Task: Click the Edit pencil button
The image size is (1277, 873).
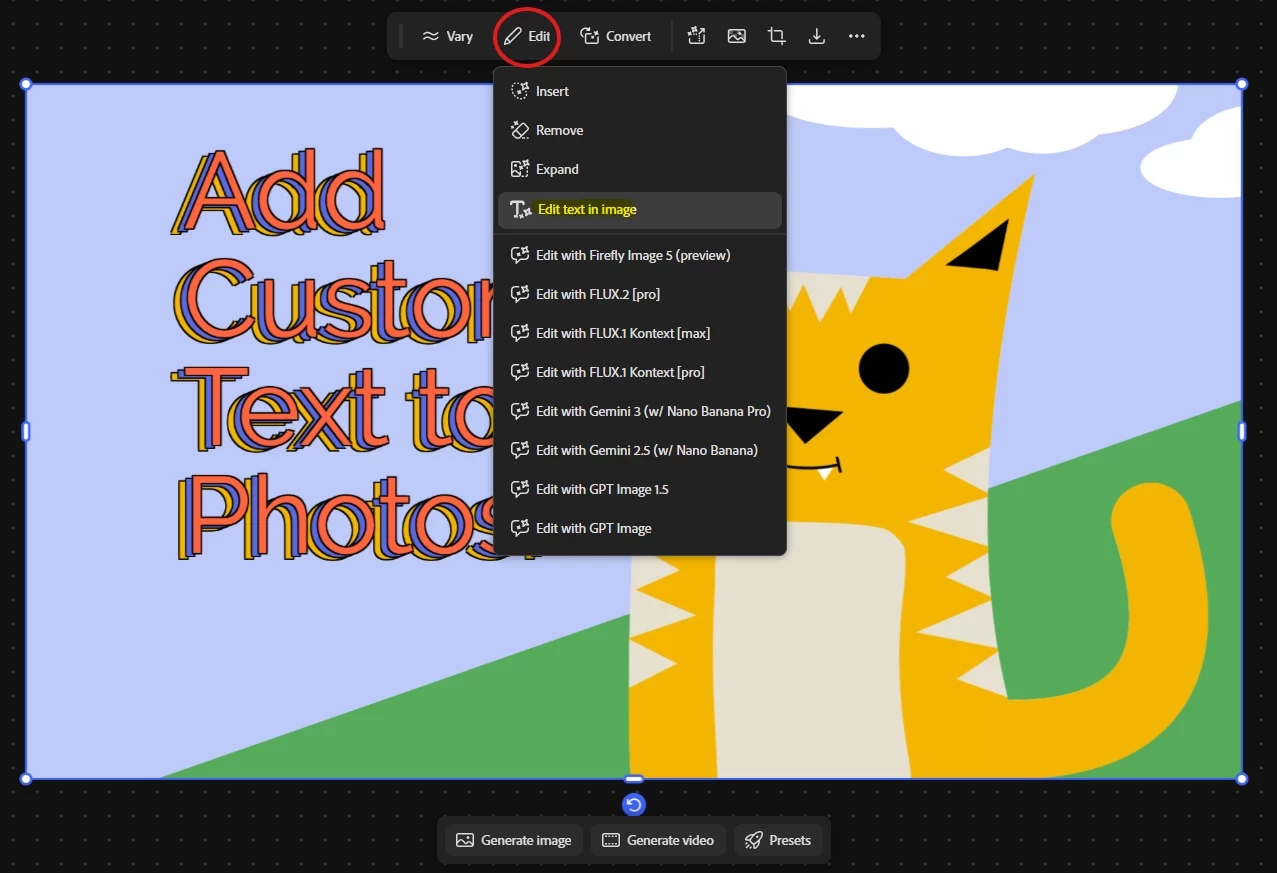Action: point(527,36)
